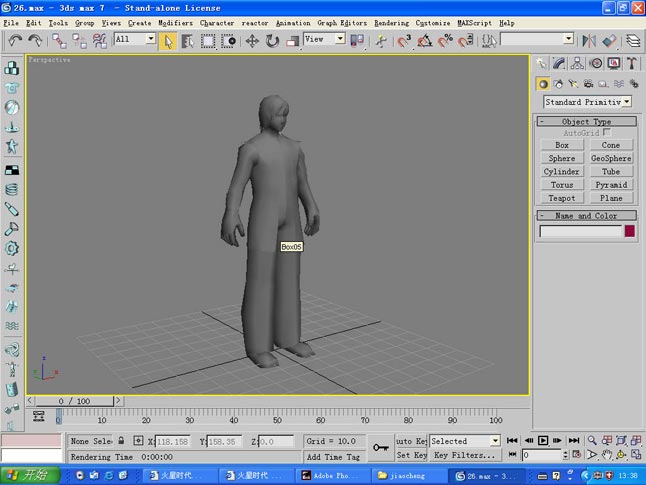The width and height of the screenshot is (646, 485).
Task: Toggle Window/Crossing selection mode
Action: tap(228, 41)
